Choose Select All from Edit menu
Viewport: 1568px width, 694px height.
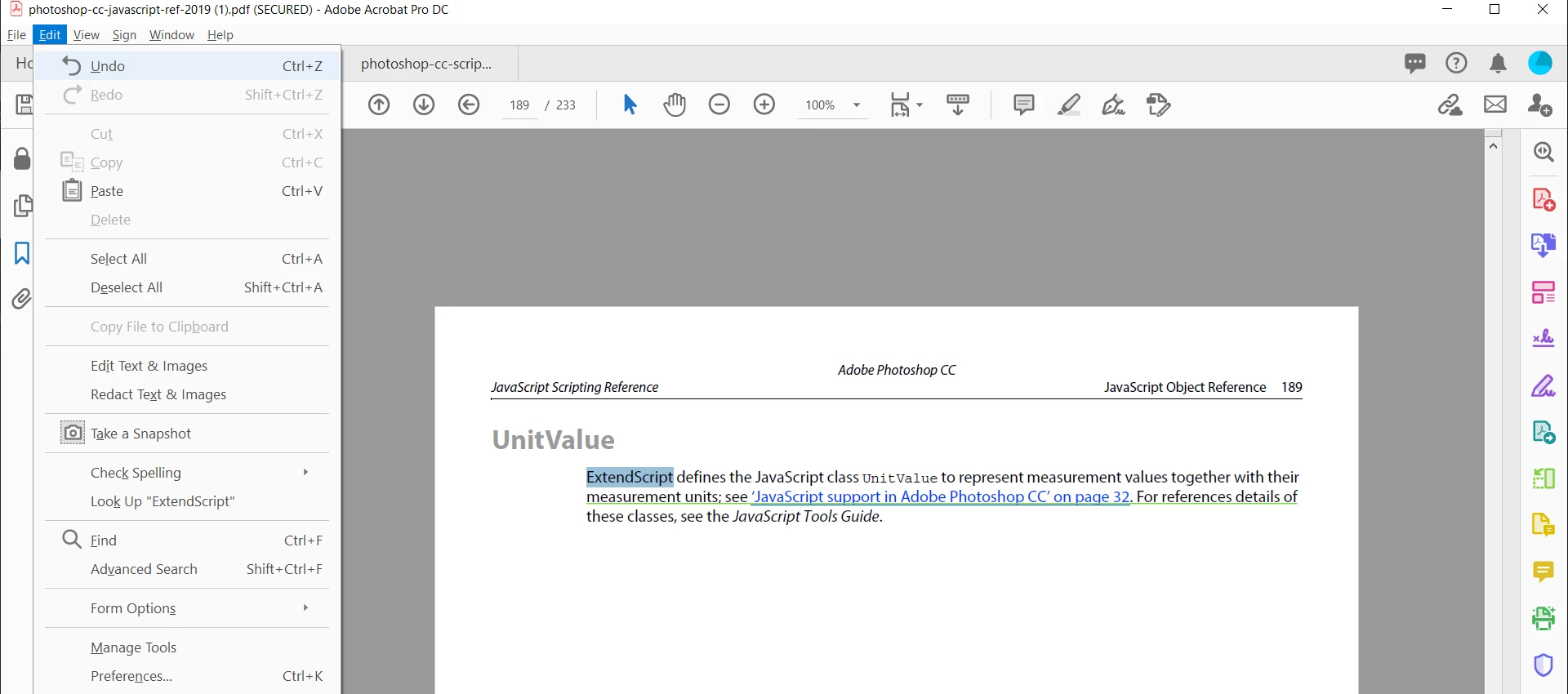tap(187, 259)
